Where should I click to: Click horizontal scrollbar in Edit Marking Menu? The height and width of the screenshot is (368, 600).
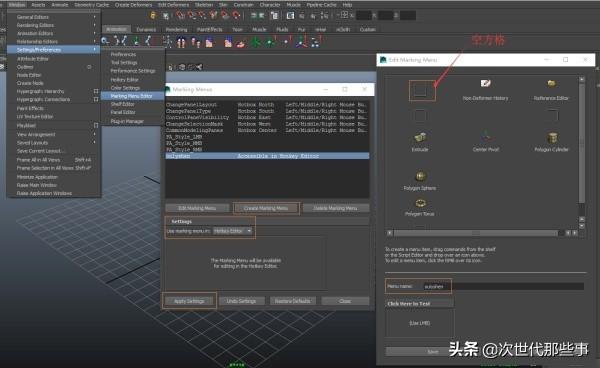click(476, 233)
